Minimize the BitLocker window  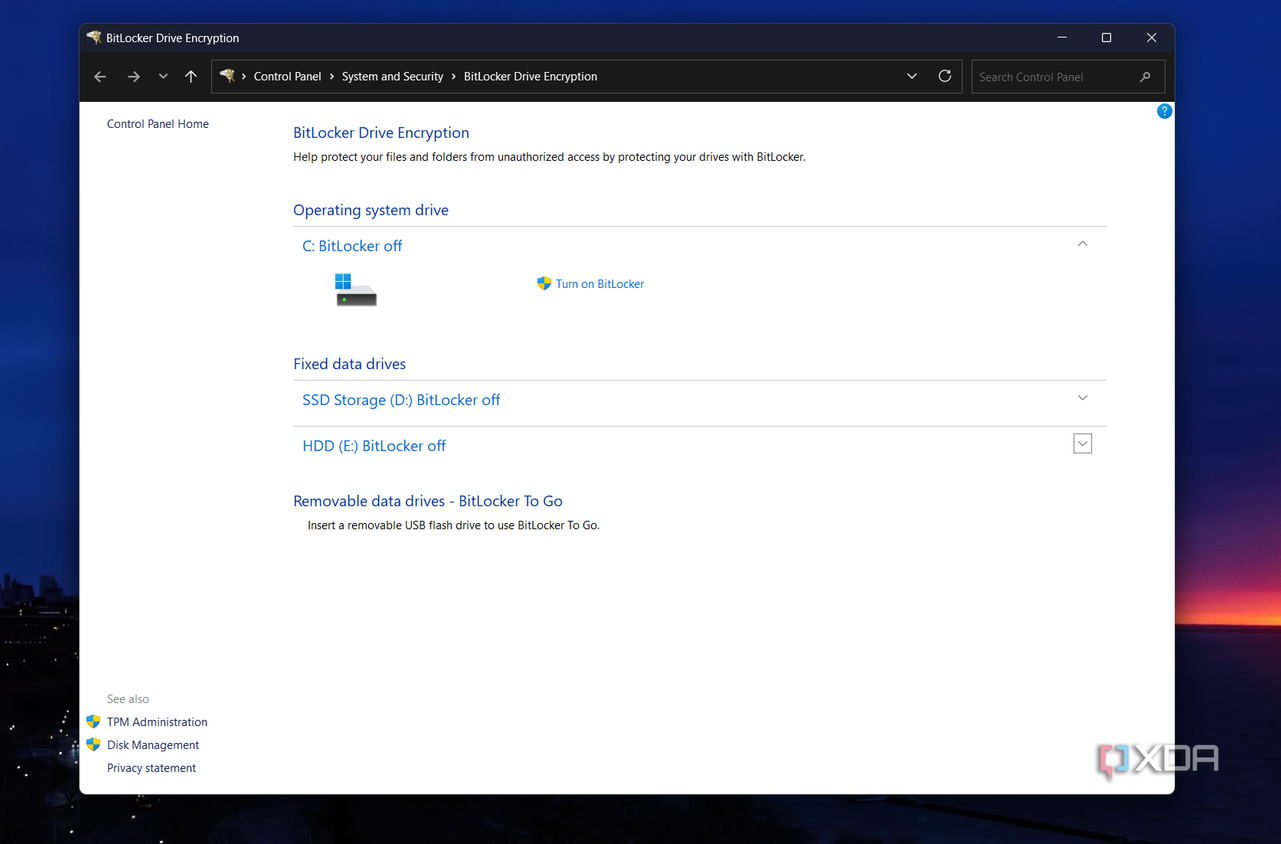1061,38
